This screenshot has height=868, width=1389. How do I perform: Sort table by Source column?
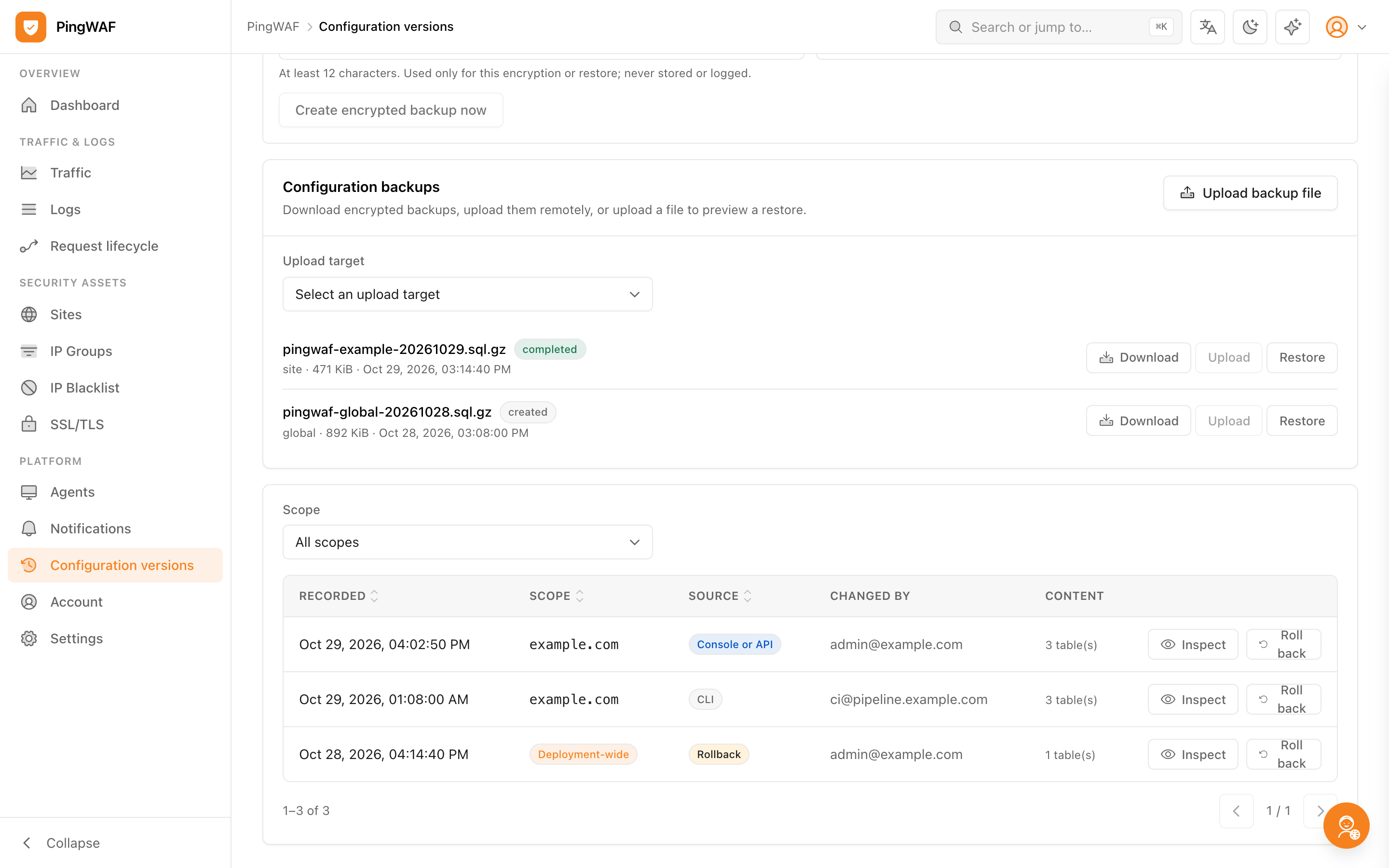(720, 596)
